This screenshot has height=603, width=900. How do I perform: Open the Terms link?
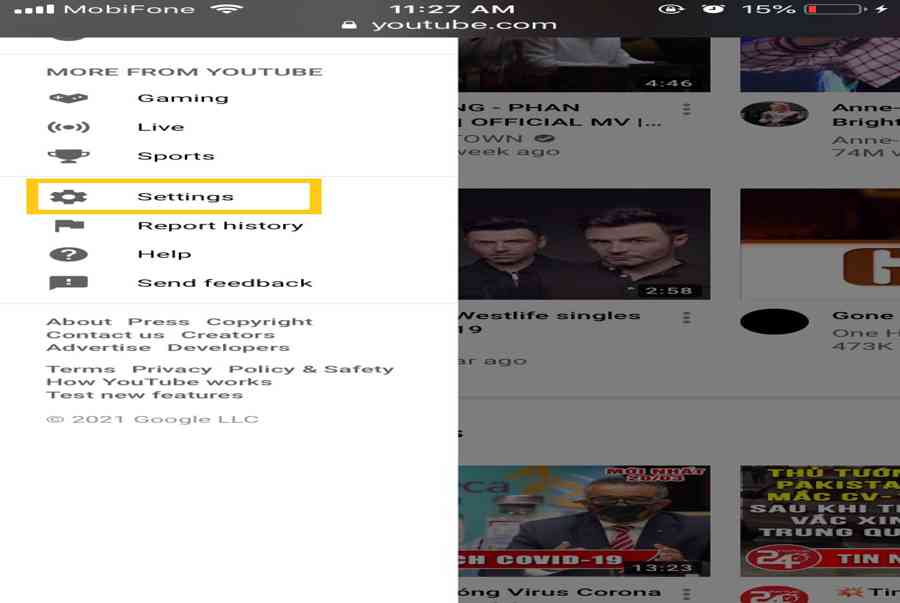tap(81, 369)
